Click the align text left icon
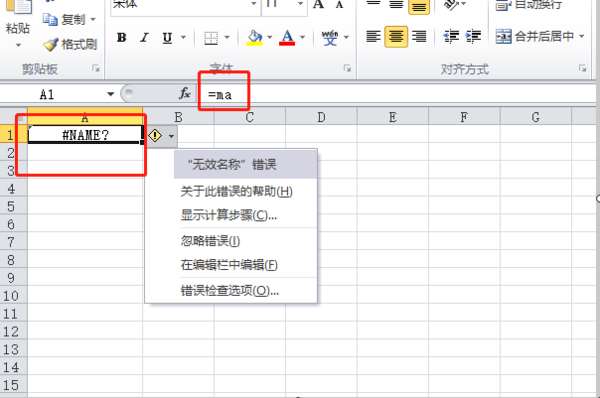 (x=373, y=37)
